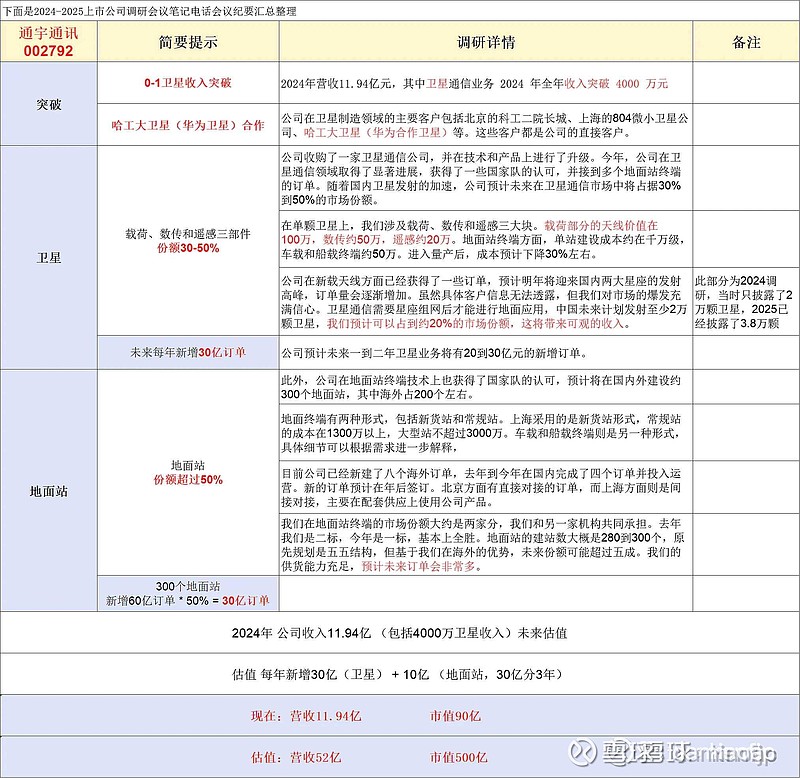Select the 市场份额大约是两家分 paragraph
This screenshot has width=800, height=778.
point(486,544)
